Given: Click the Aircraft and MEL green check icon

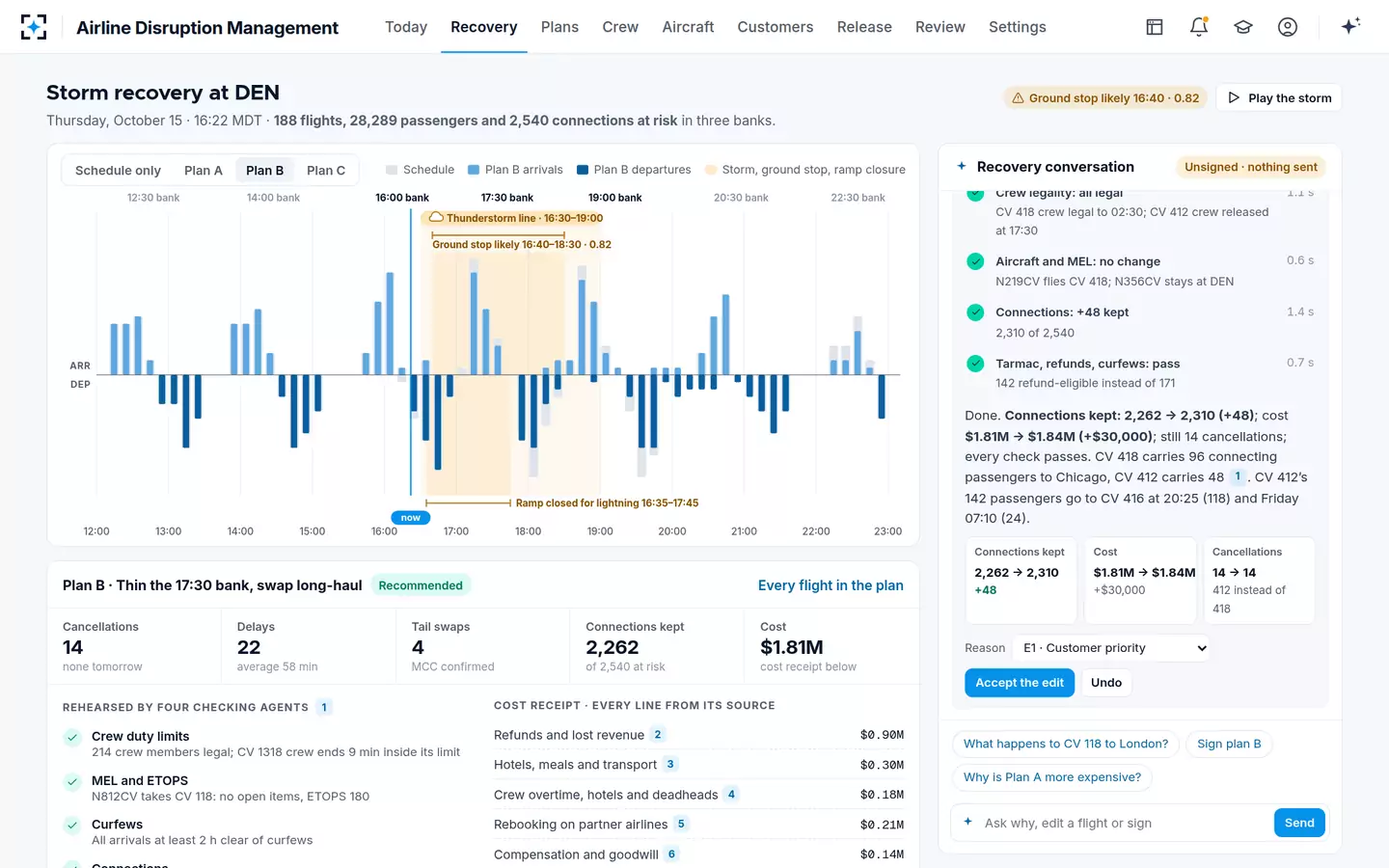Looking at the screenshot, I should (975, 261).
